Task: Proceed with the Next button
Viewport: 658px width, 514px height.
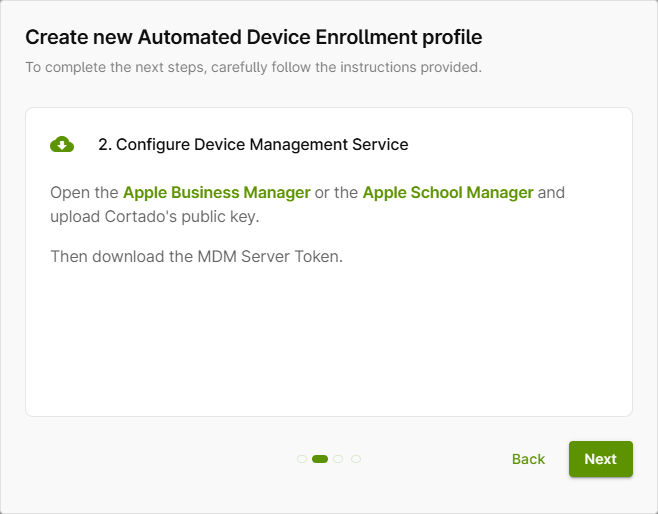Action: tap(601, 459)
